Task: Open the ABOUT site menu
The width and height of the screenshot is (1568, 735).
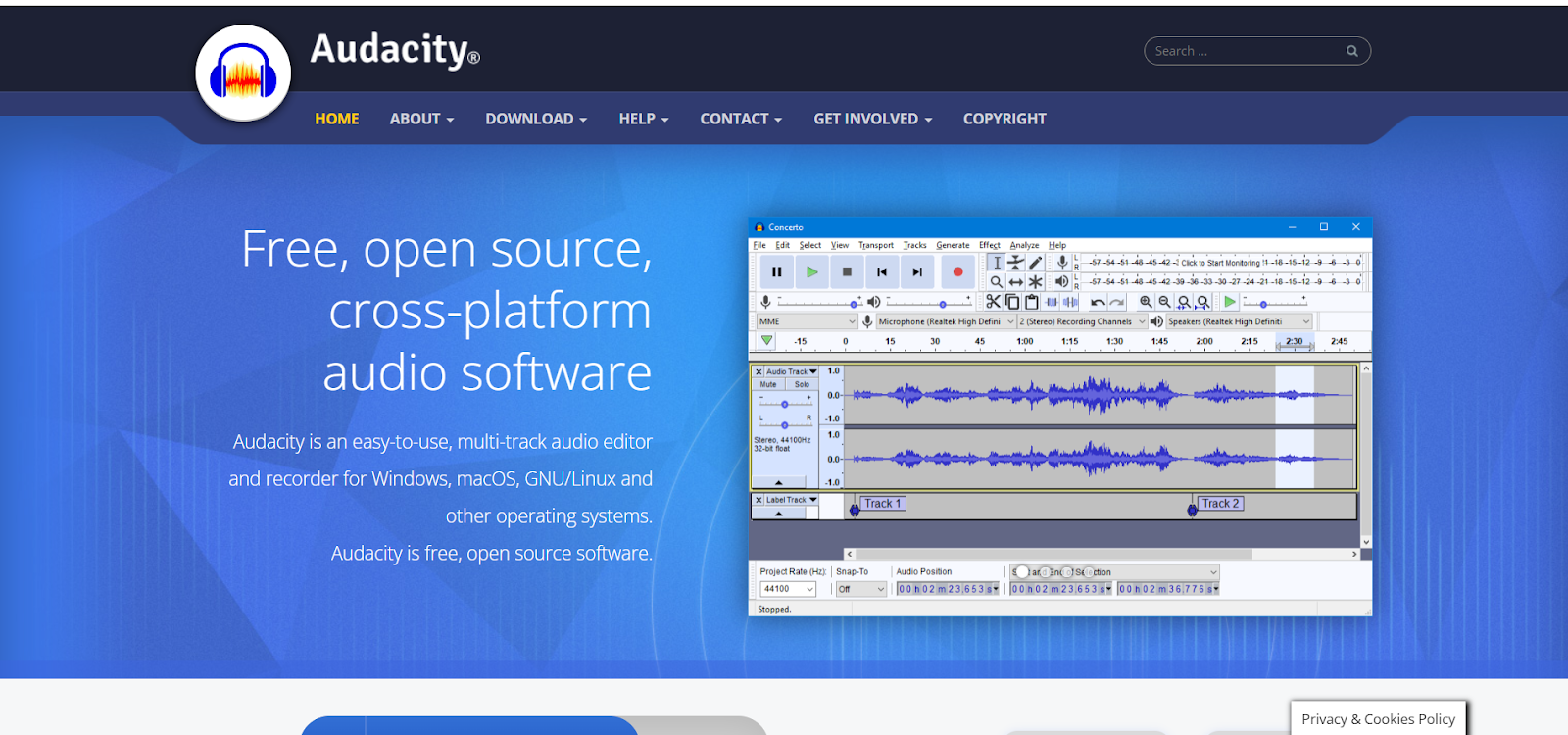Action: click(x=421, y=119)
